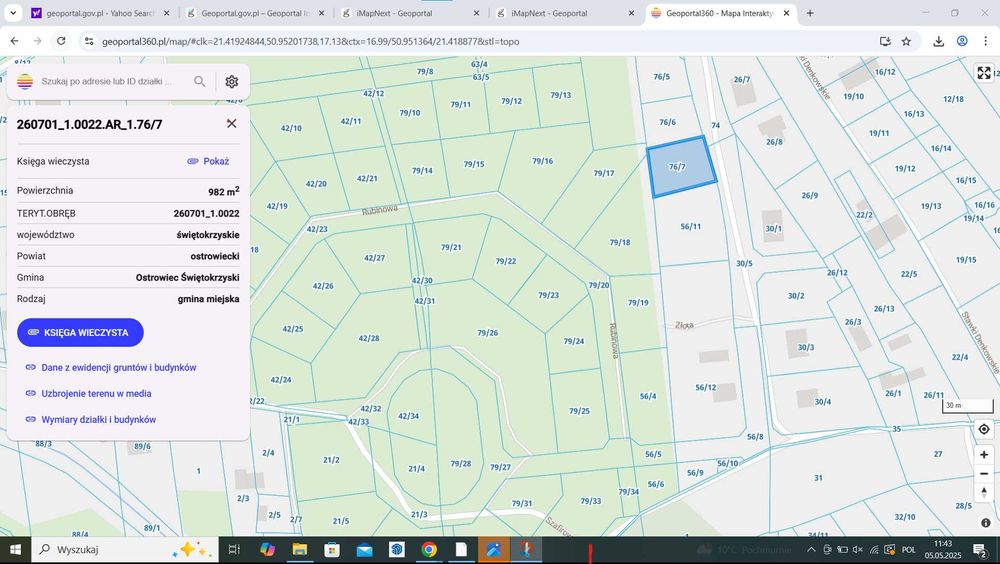Screen dimensions: 1000x564
Task: Select parcel 79/21 on the map
Action: pyautogui.click(x=451, y=247)
